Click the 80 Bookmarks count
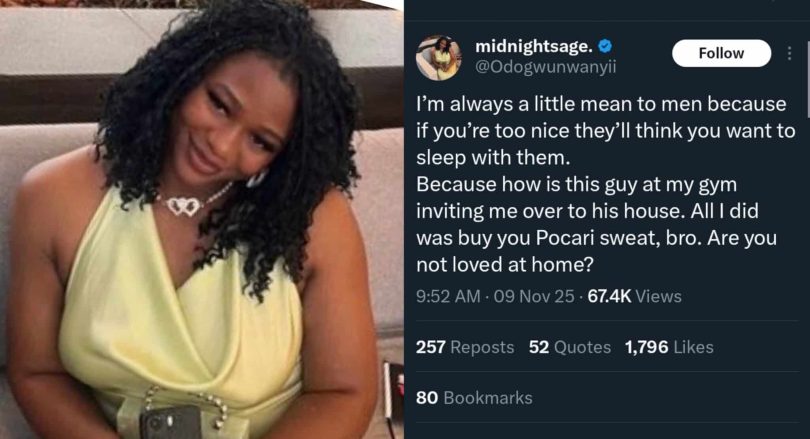810x439 pixels. point(474,397)
